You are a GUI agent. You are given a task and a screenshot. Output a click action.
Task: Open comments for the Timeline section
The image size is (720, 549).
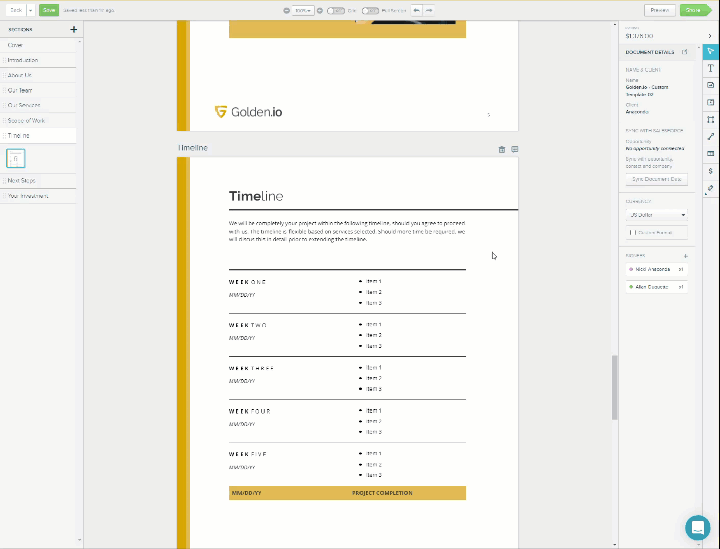[514, 149]
